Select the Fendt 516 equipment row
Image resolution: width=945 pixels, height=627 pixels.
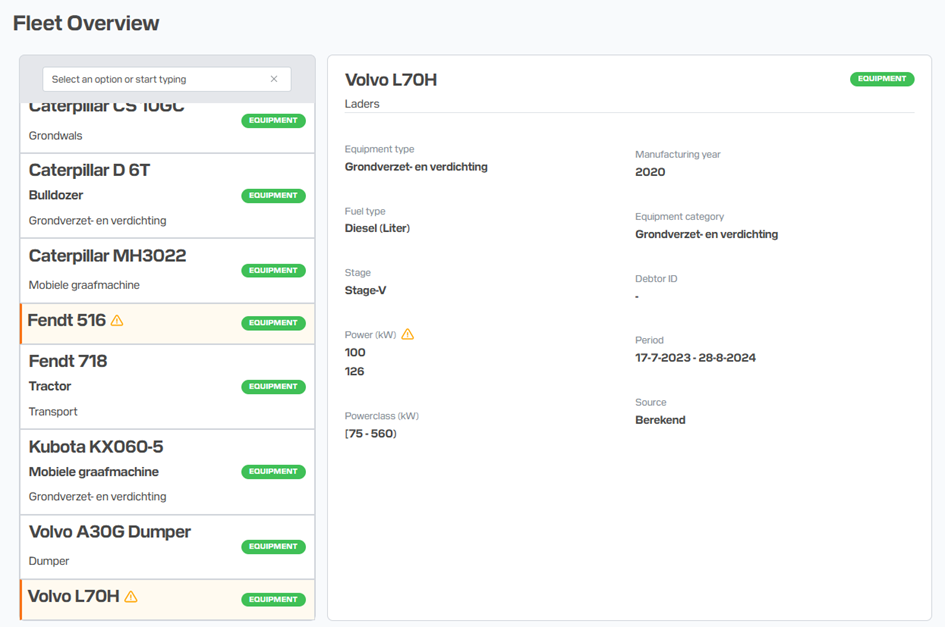pos(168,324)
